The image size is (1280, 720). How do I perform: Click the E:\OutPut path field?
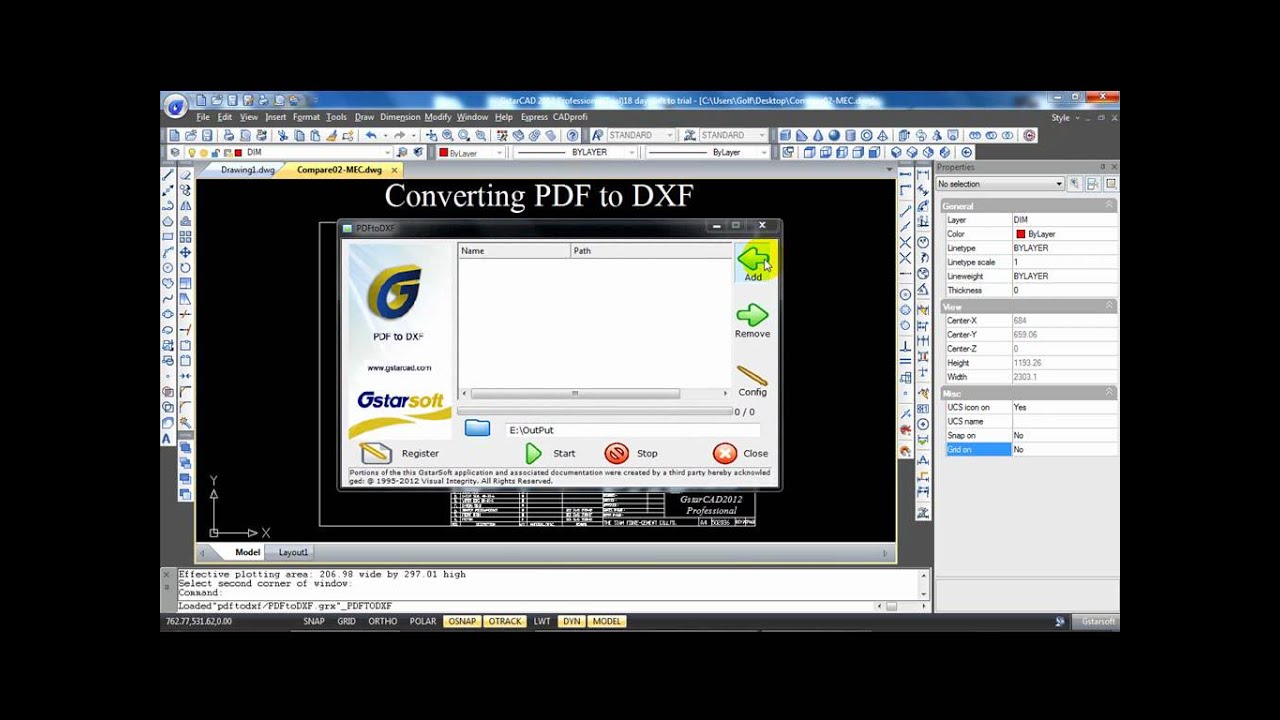(x=632, y=430)
